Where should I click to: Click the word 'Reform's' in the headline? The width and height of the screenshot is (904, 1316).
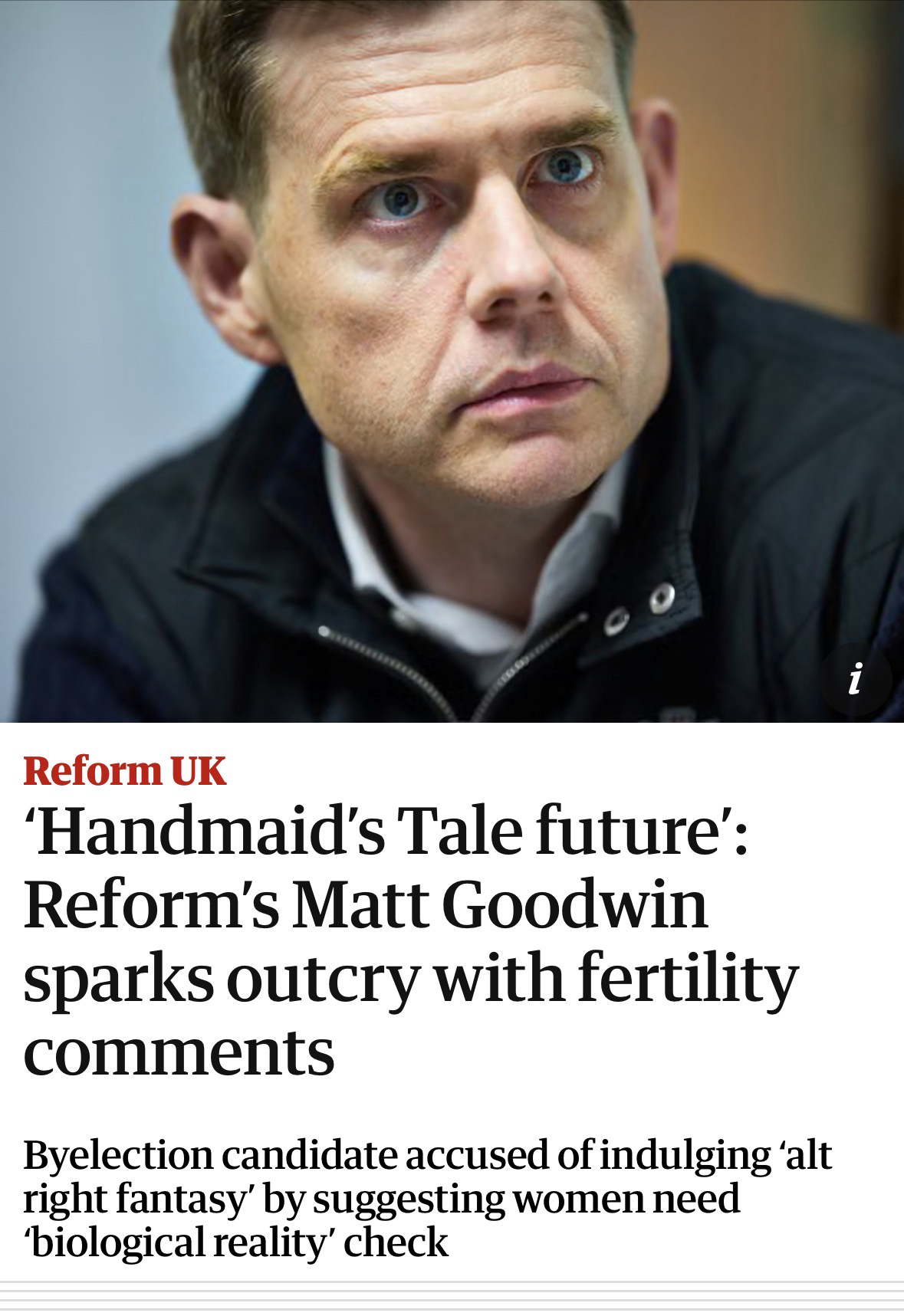tap(150, 905)
